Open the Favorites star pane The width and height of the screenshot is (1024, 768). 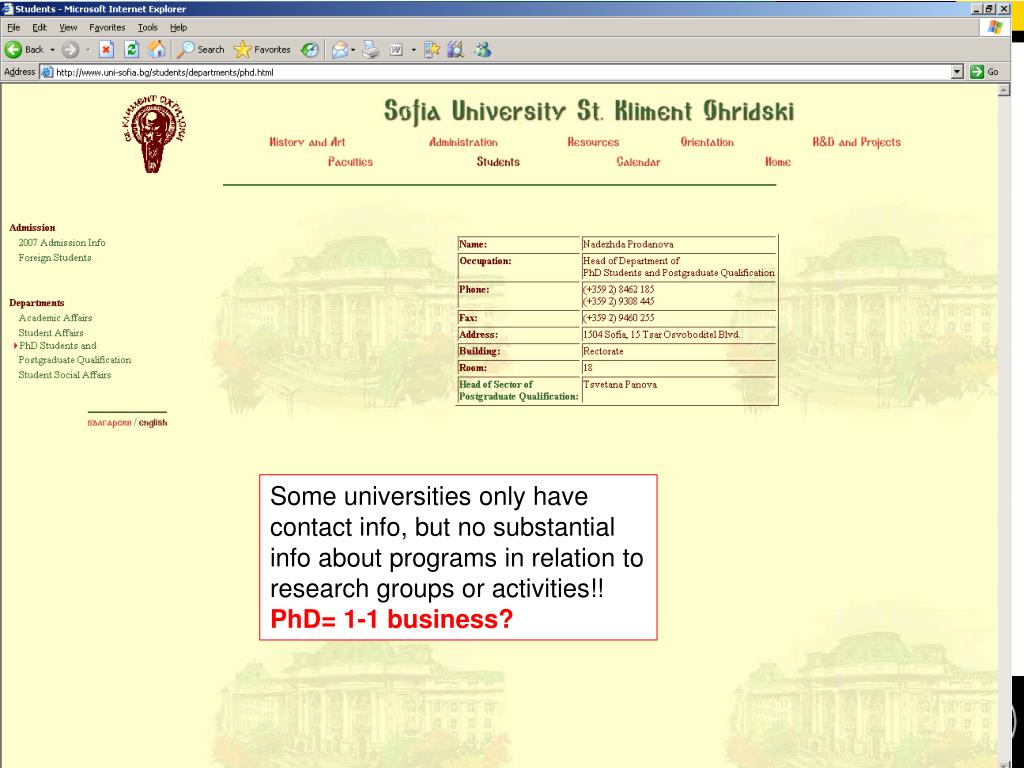point(263,50)
